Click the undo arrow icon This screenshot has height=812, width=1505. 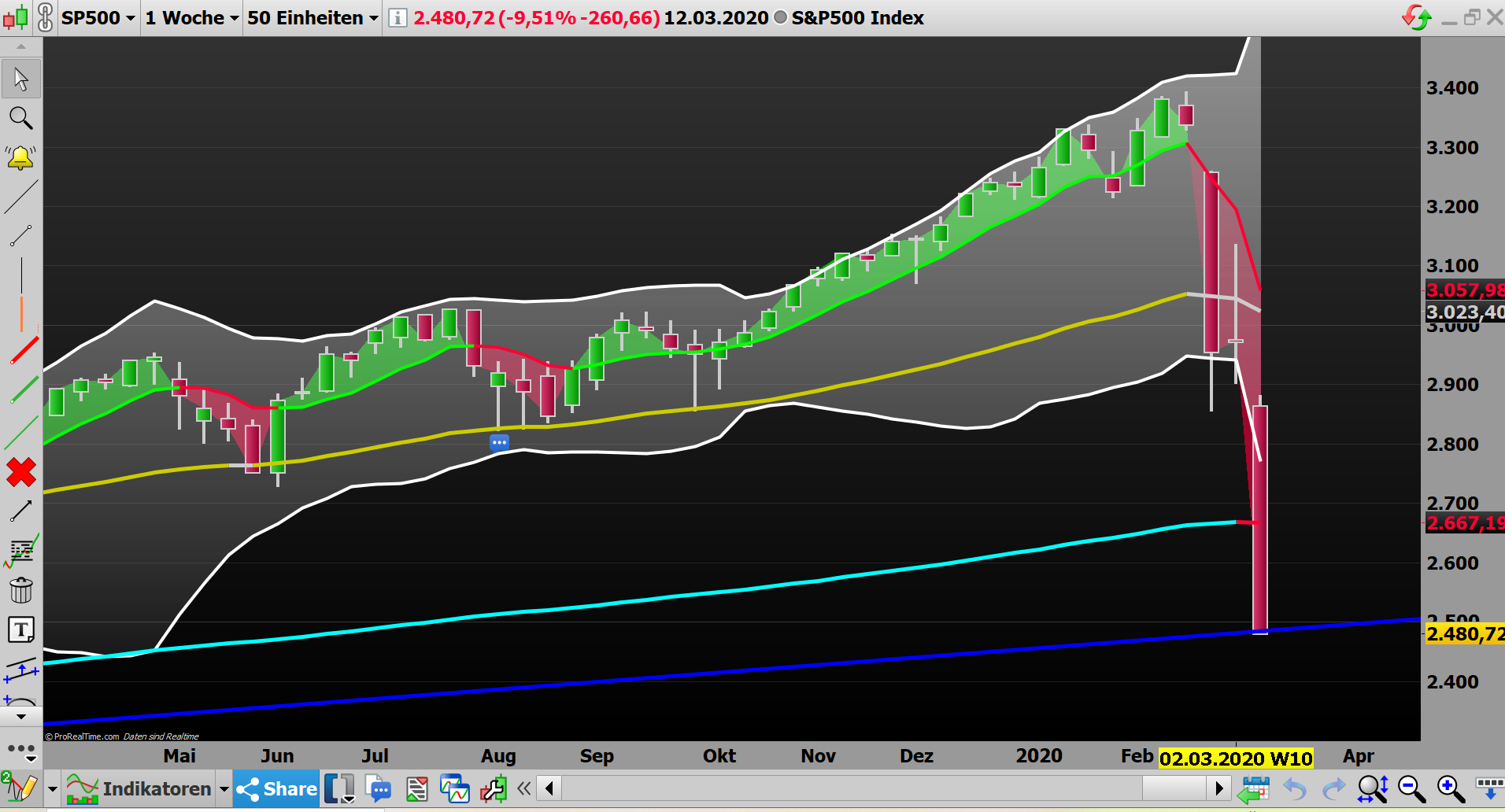pos(1293,788)
